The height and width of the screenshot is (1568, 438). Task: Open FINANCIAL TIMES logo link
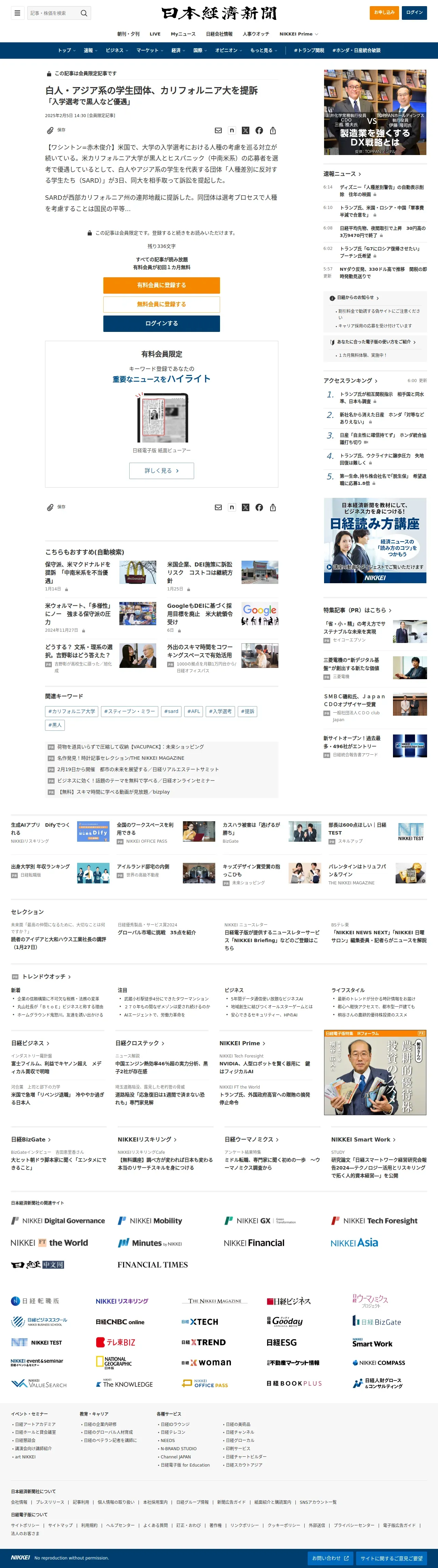click(x=153, y=1264)
